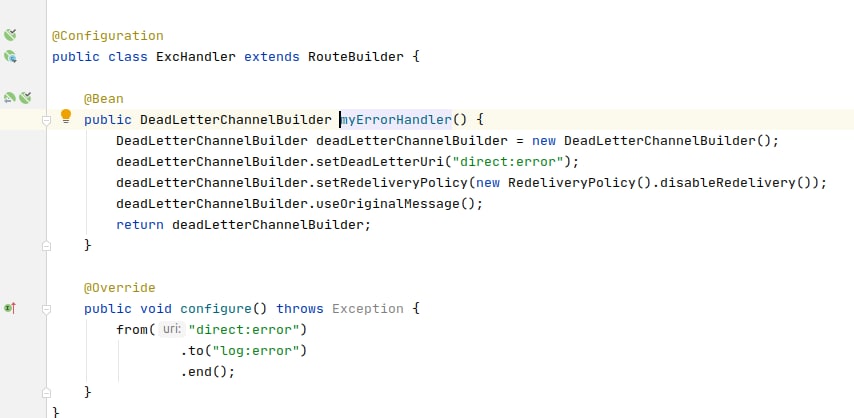
Task: Click the ExcHandler class name
Action: click(x=196, y=57)
